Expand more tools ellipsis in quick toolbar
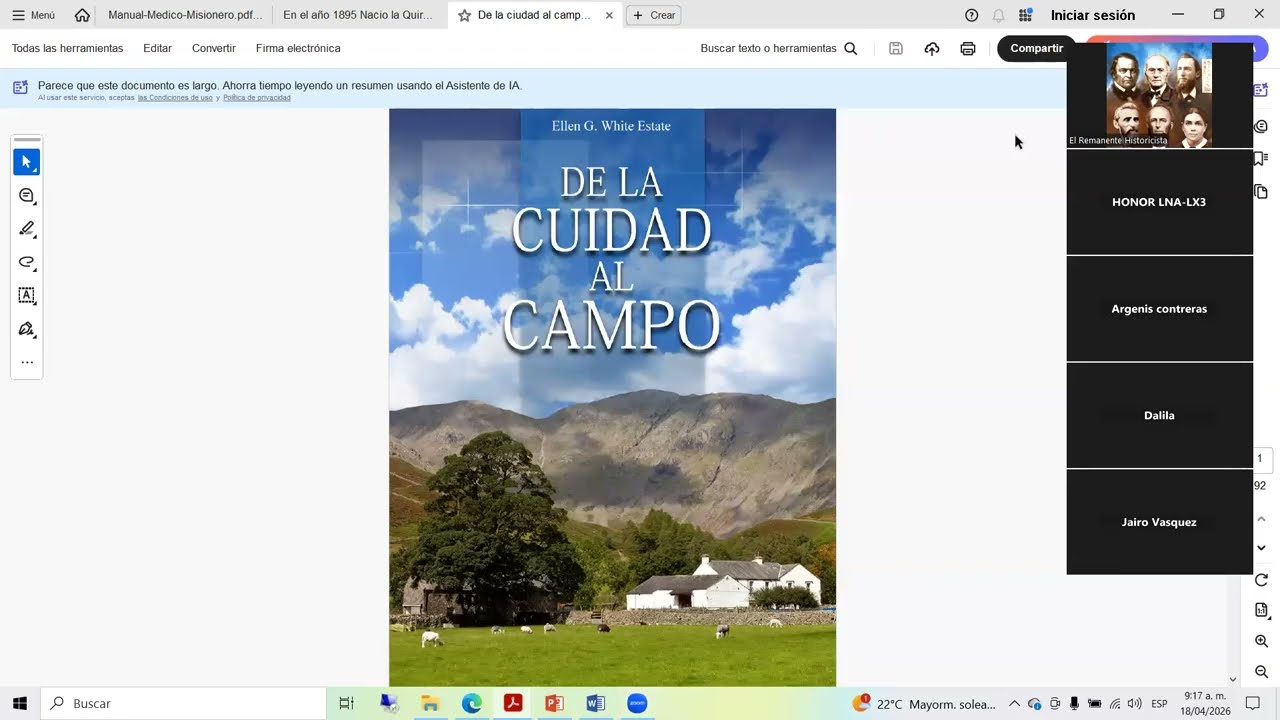The width and height of the screenshot is (1280, 720). click(27, 362)
